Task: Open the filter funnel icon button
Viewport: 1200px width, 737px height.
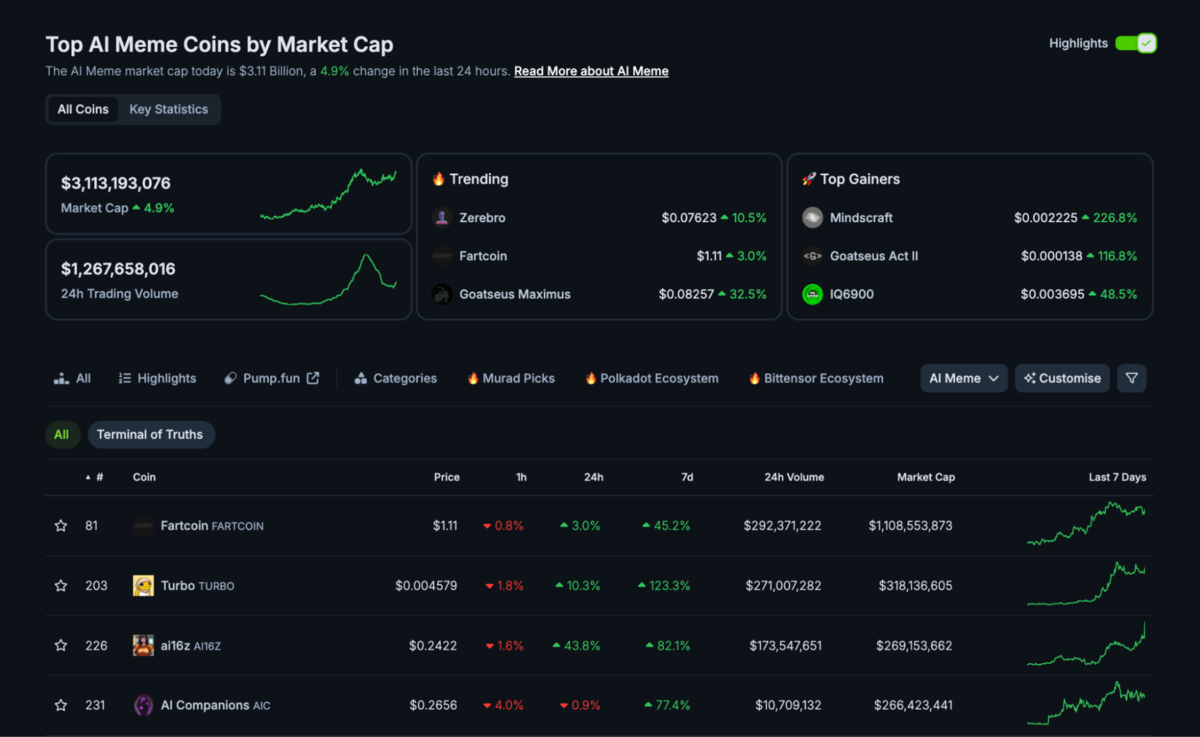Action: (1132, 378)
